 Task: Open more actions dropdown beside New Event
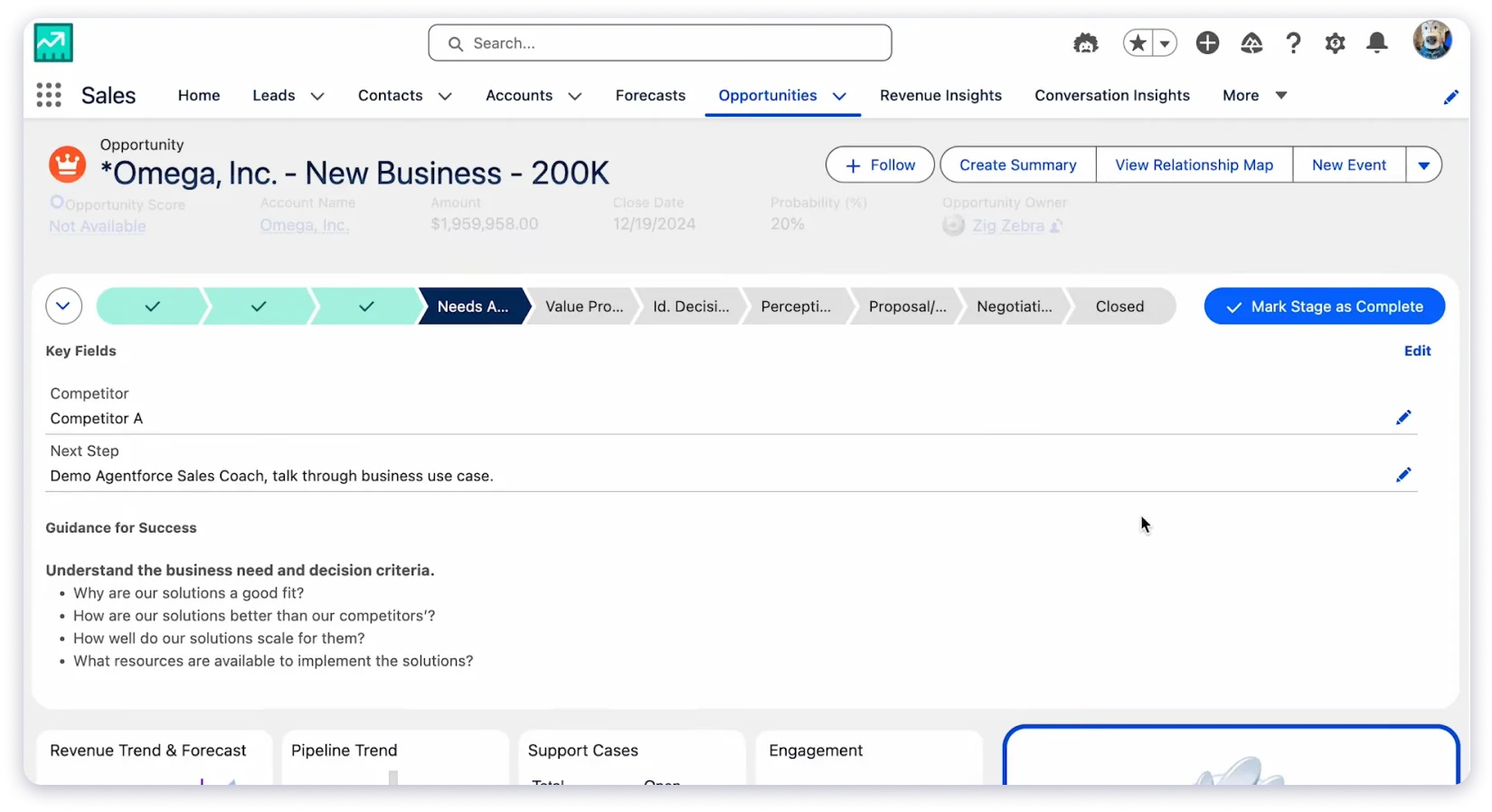(x=1423, y=165)
